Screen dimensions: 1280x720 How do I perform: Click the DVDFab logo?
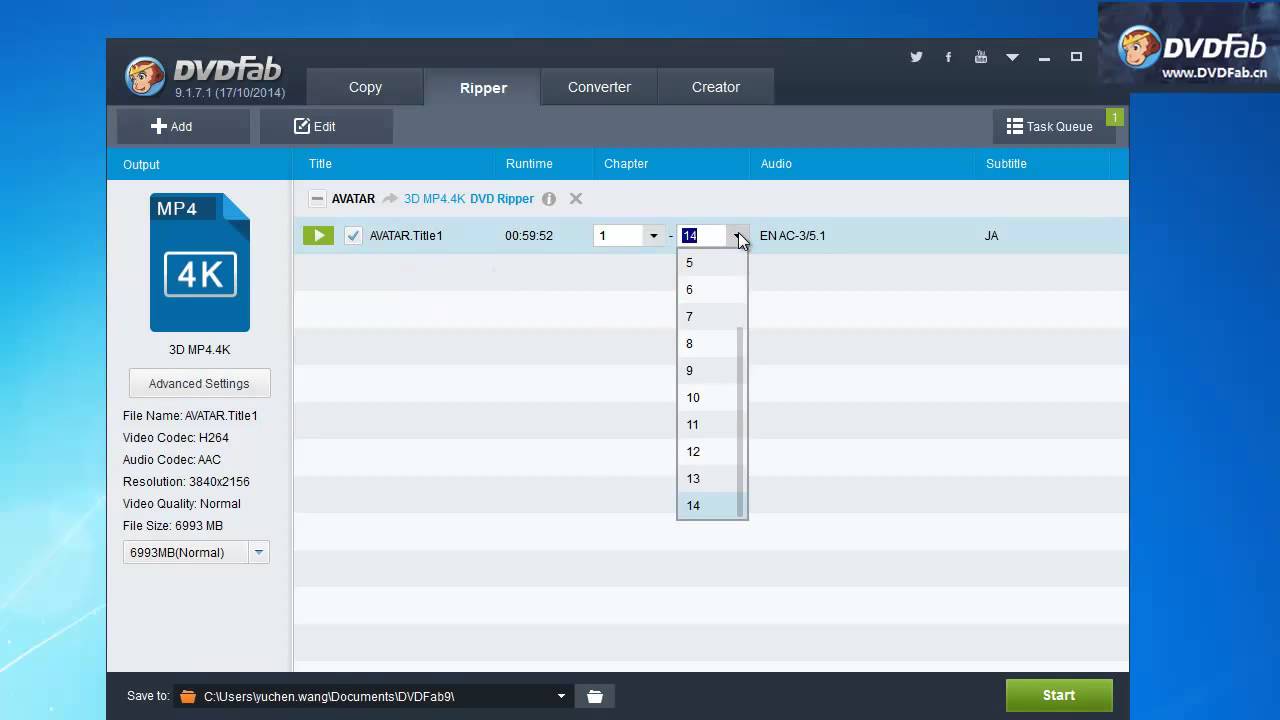point(206,77)
